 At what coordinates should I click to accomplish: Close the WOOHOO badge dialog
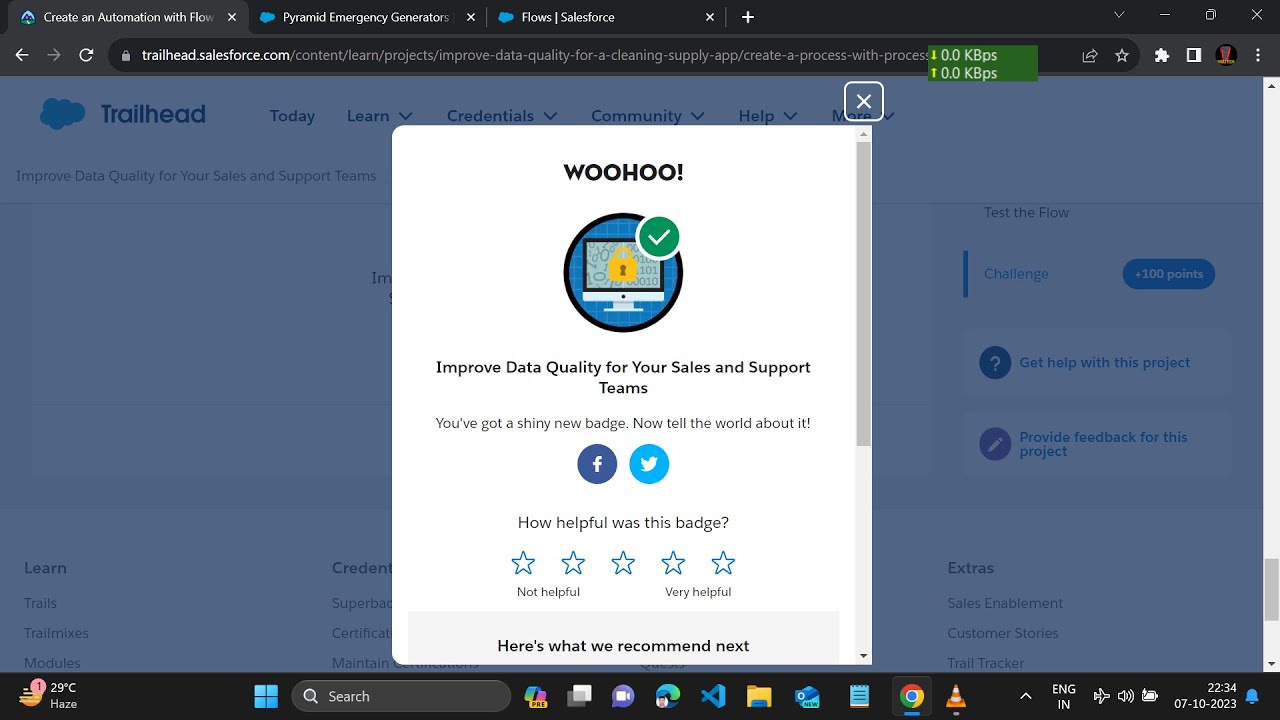864,101
